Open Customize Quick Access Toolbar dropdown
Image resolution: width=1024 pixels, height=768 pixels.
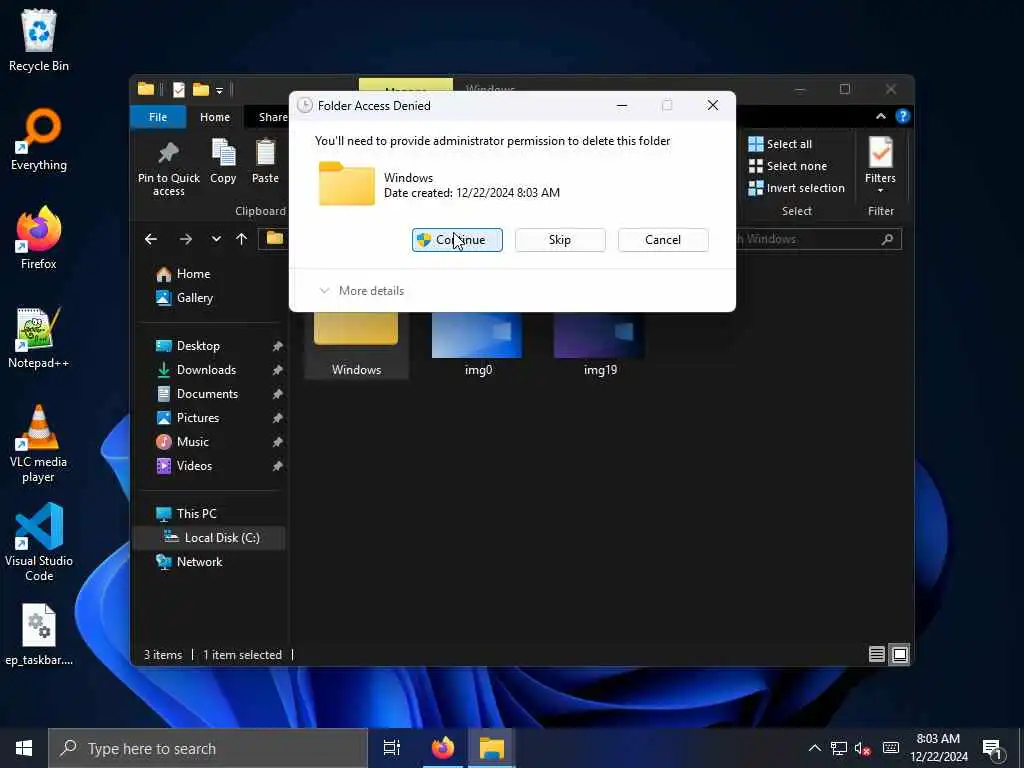coord(219,90)
